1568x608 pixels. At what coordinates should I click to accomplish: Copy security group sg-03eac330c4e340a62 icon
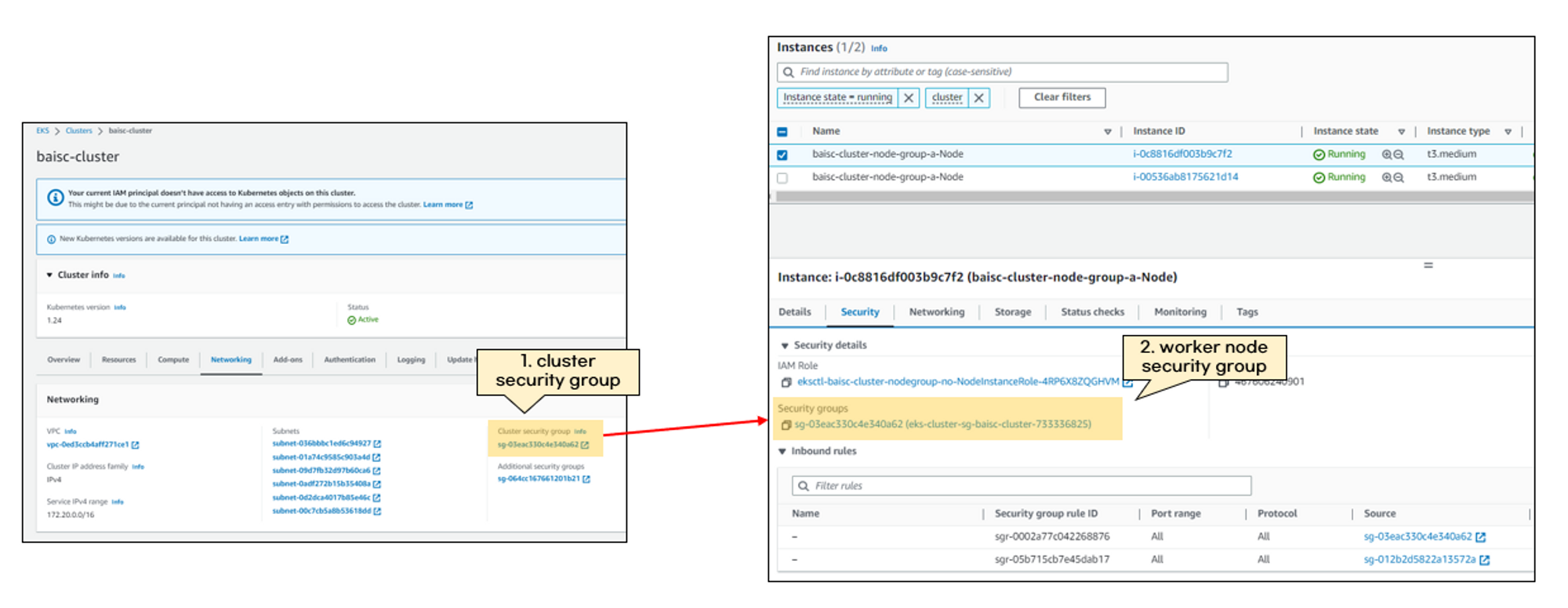coord(786,425)
